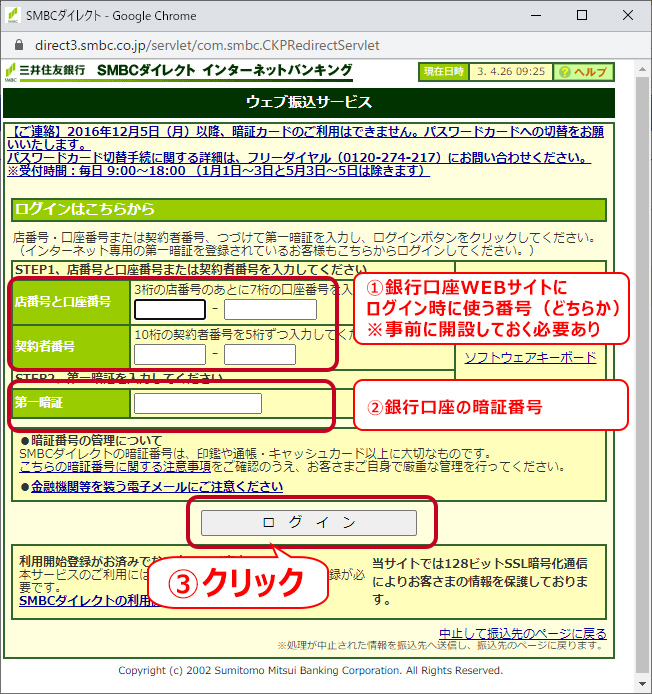Open the 受付時間 毎日 9:00～18:00 link

click(x=218, y=170)
